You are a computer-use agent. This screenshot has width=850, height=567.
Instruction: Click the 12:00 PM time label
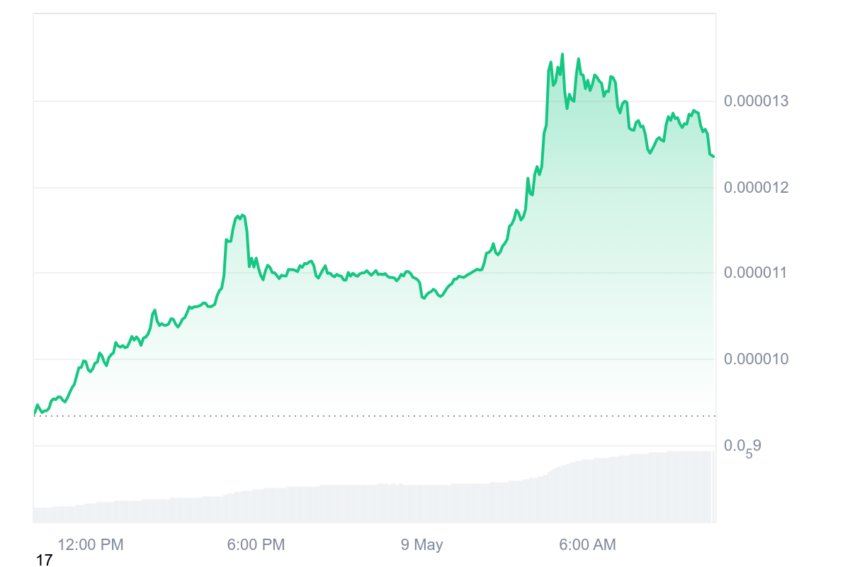click(91, 544)
